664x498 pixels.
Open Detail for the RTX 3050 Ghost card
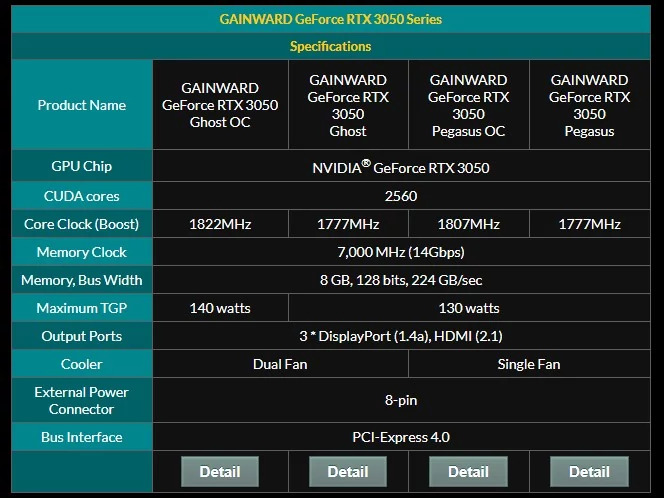click(x=348, y=471)
